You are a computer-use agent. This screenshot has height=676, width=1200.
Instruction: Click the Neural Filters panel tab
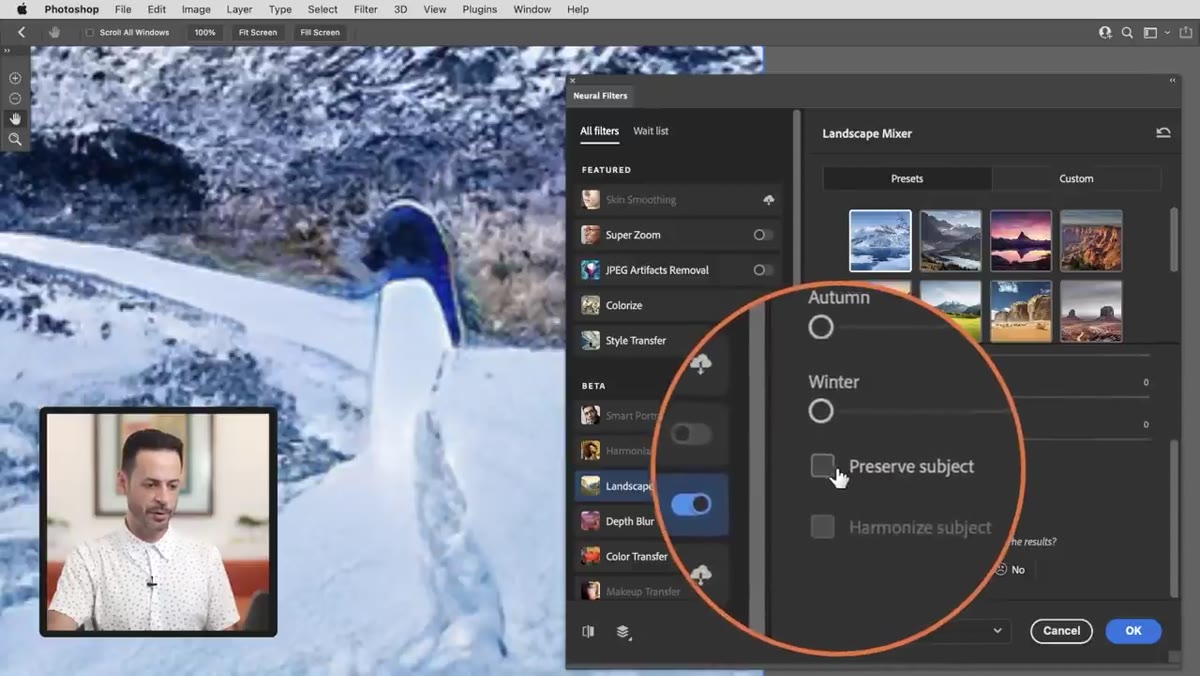point(600,96)
